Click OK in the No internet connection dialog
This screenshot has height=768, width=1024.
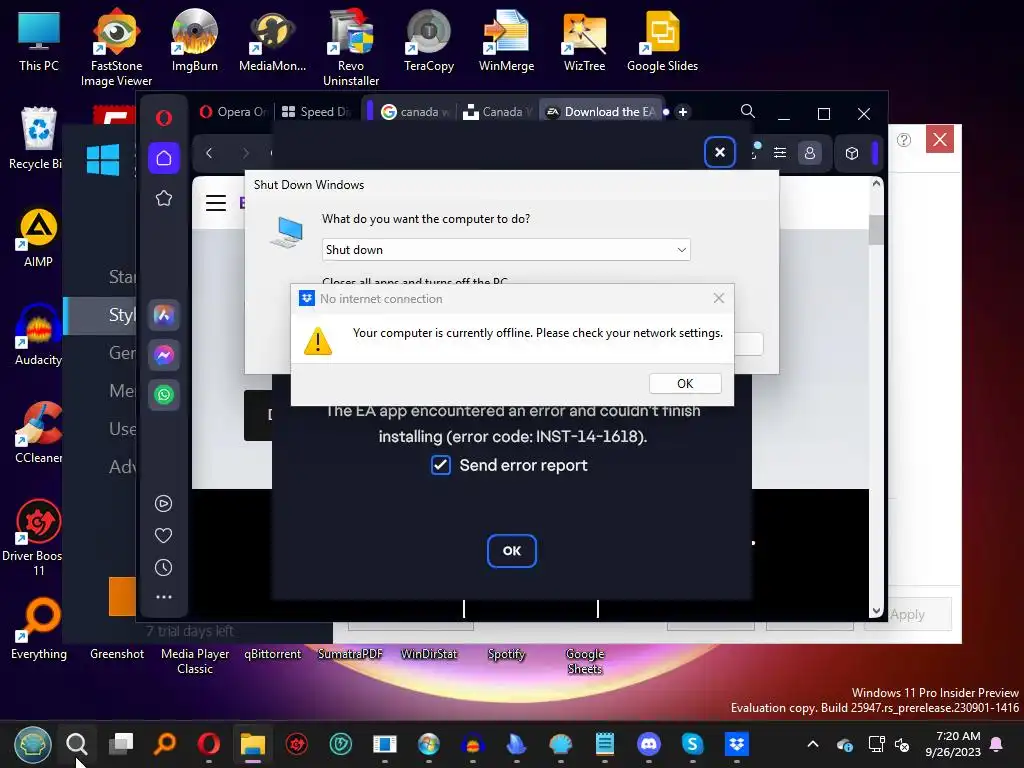(685, 383)
